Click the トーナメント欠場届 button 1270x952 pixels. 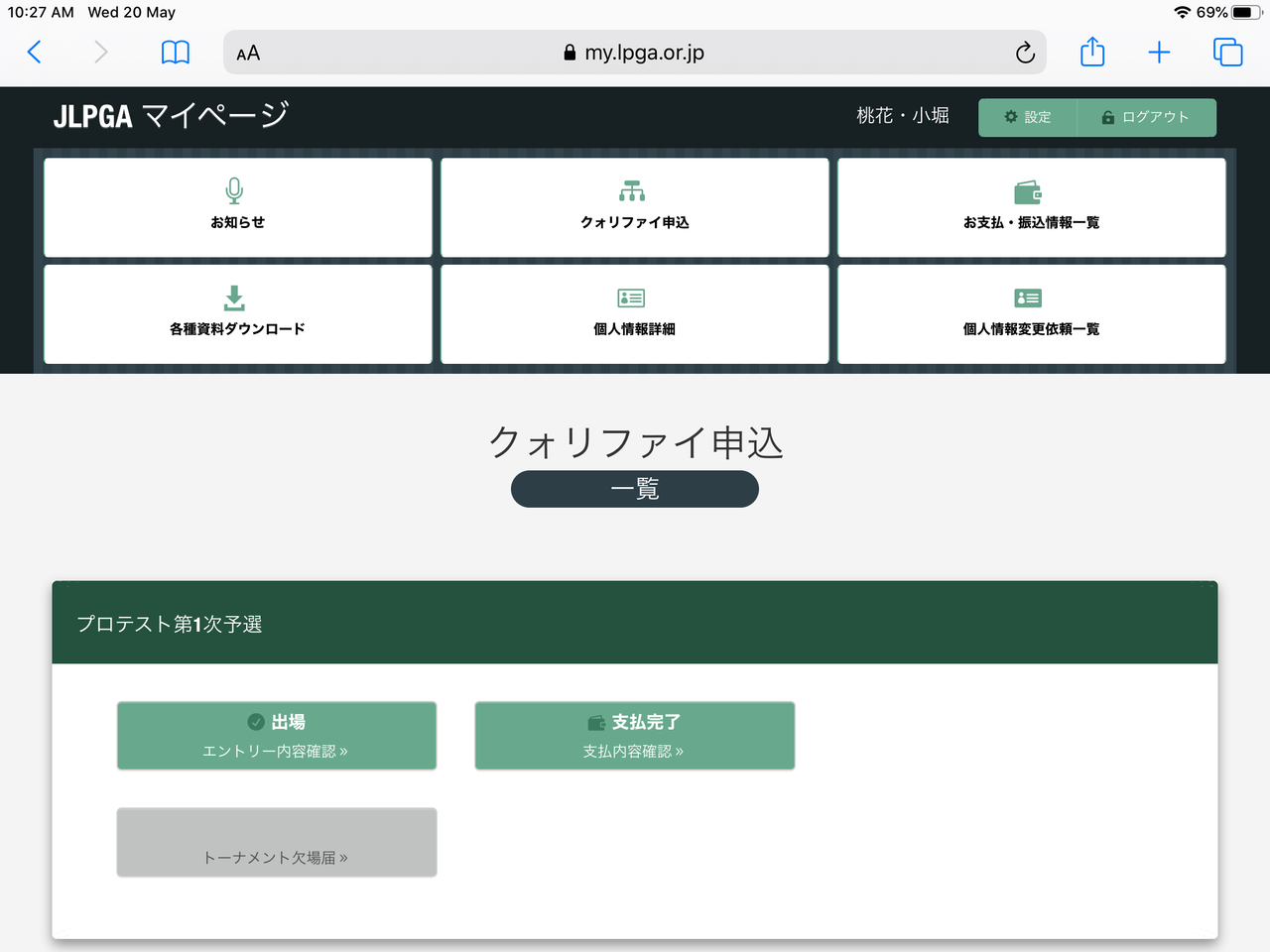277,843
